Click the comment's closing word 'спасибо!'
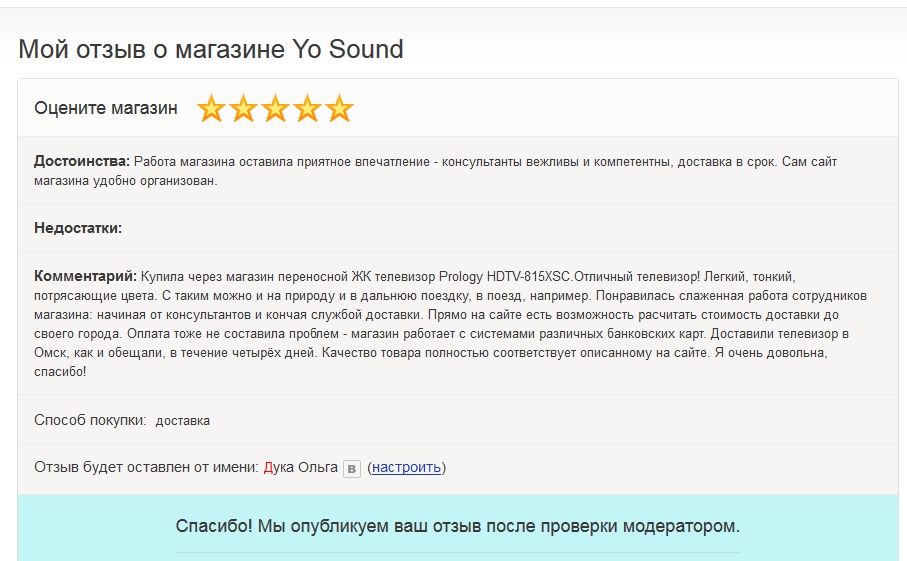 click(60, 371)
